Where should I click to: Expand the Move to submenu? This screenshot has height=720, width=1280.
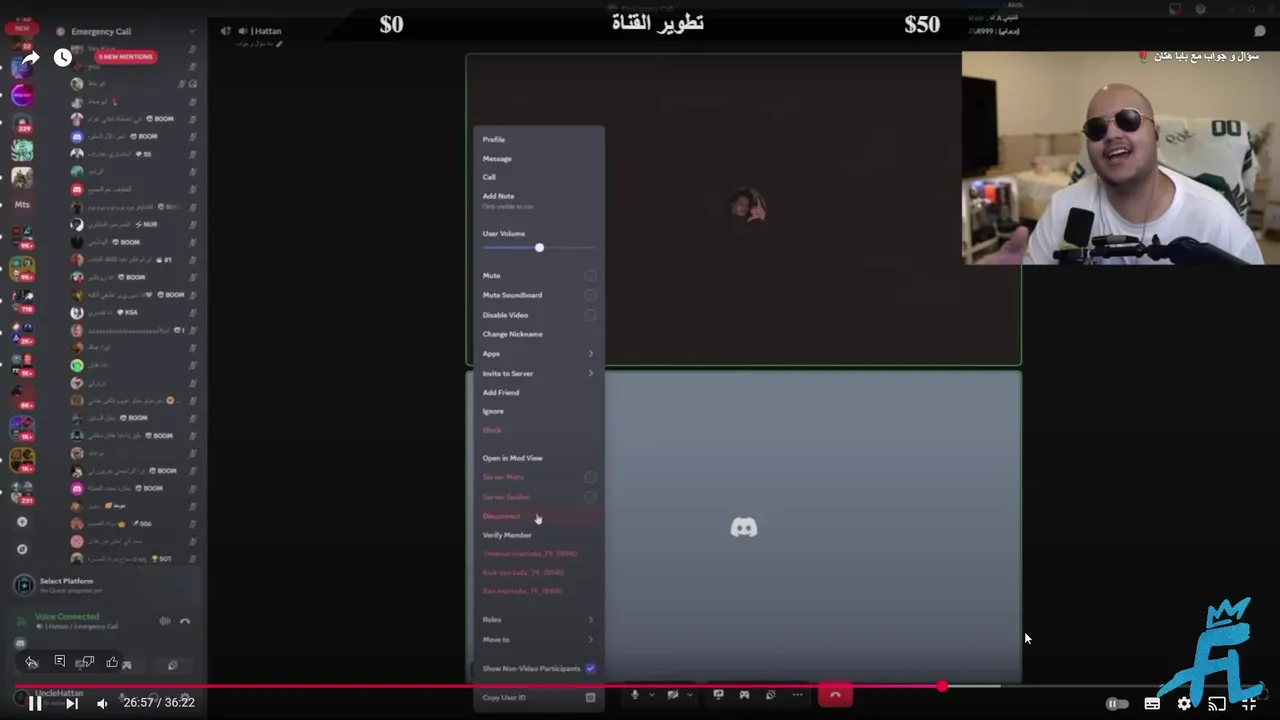538,639
